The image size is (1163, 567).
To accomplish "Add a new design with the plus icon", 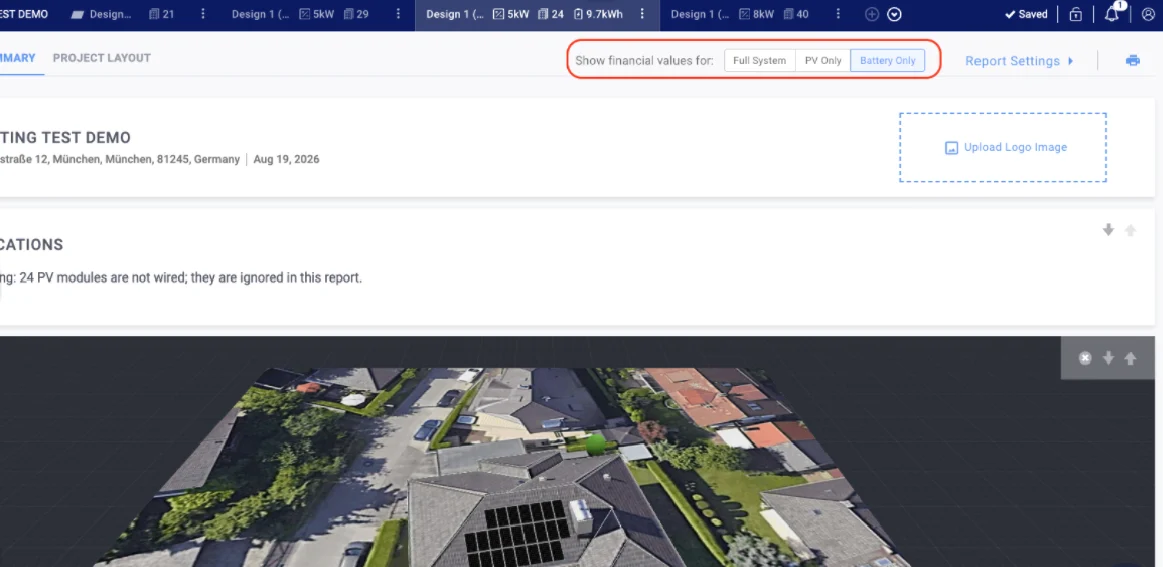I will click(x=872, y=14).
